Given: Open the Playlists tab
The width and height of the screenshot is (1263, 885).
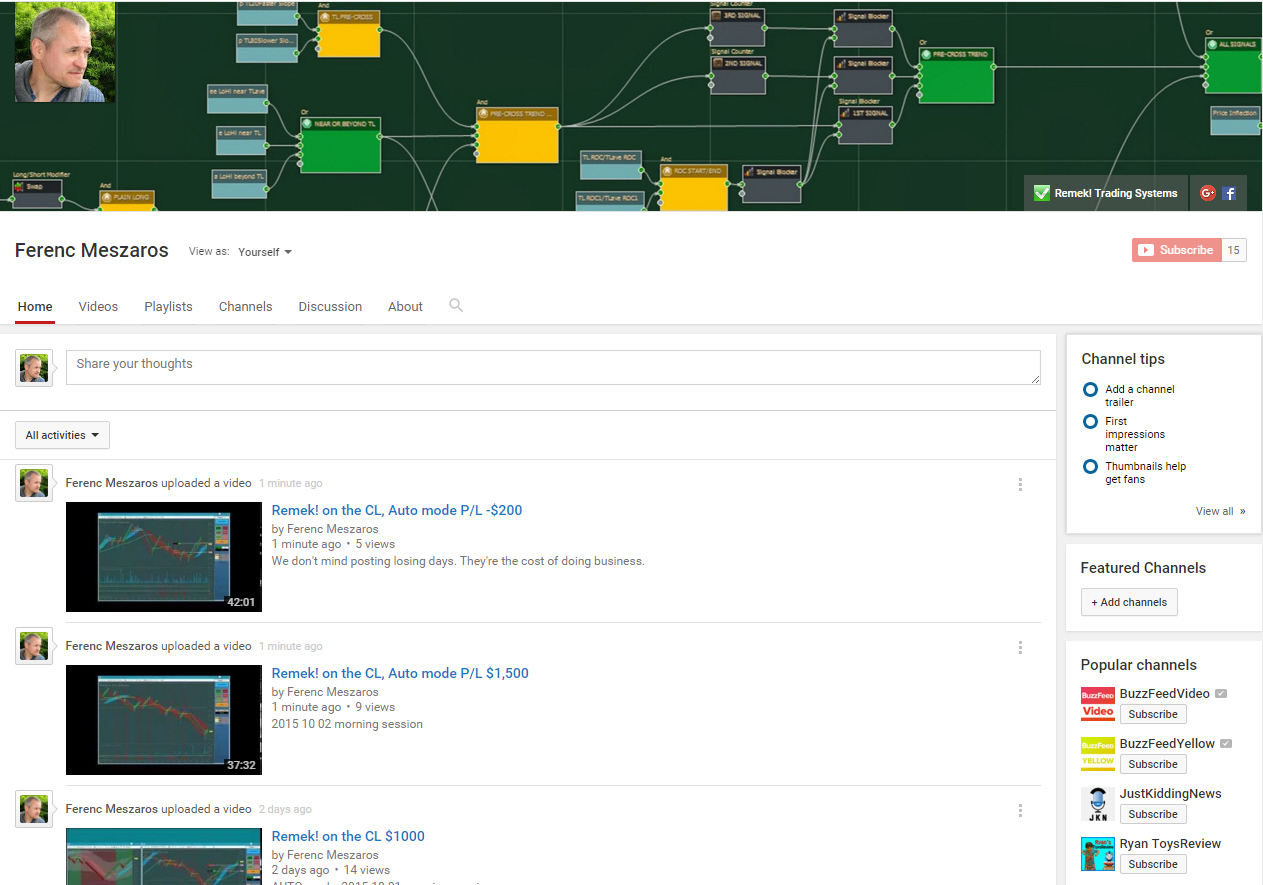Looking at the screenshot, I should click(x=168, y=307).
